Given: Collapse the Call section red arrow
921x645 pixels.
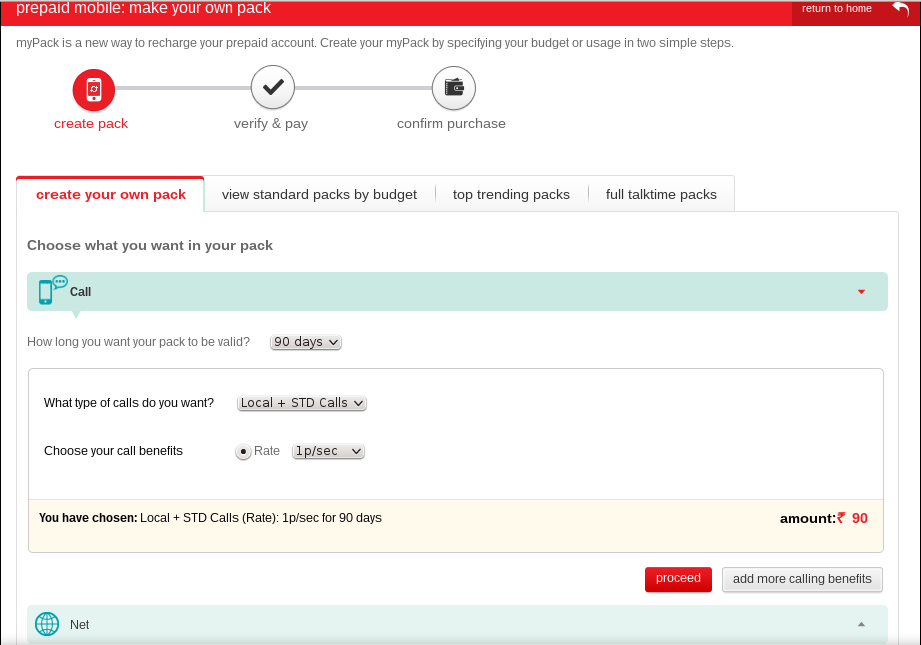Looking at the screenshot, I should click(x=861, y=292).
